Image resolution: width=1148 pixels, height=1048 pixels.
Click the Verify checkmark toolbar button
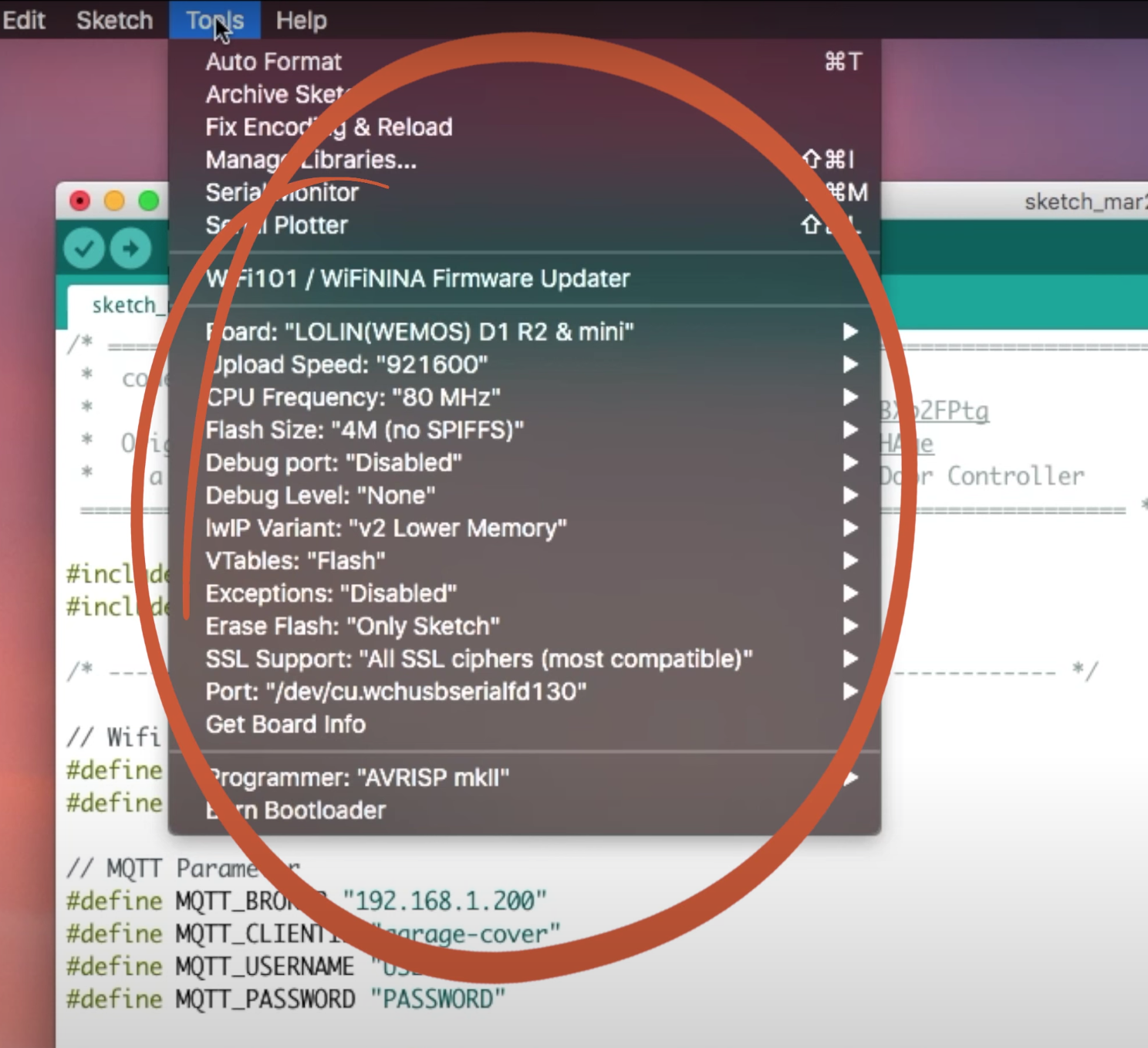click(84, 248)
